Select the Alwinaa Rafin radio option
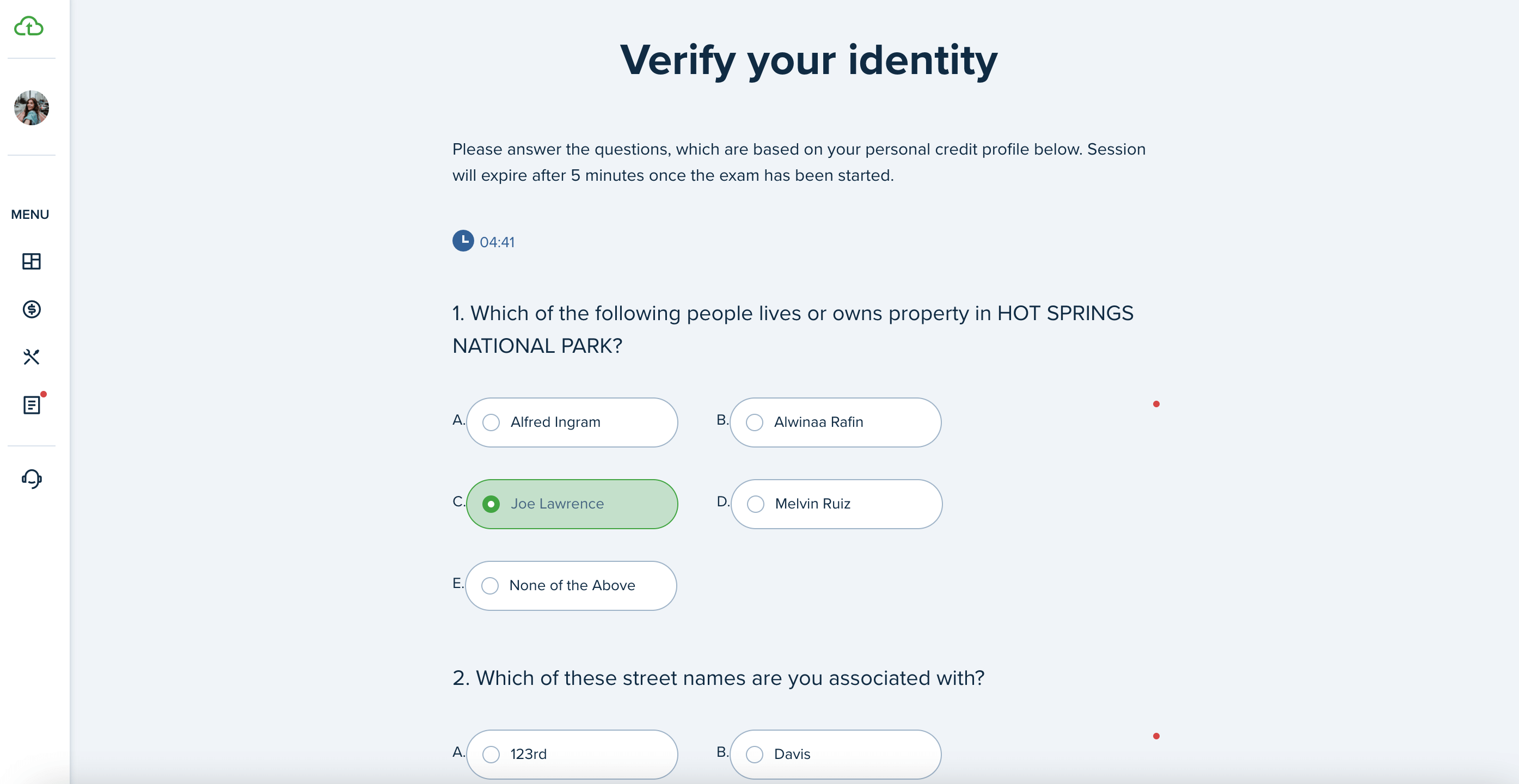The image size is (1519, 784). click(835, 422)
